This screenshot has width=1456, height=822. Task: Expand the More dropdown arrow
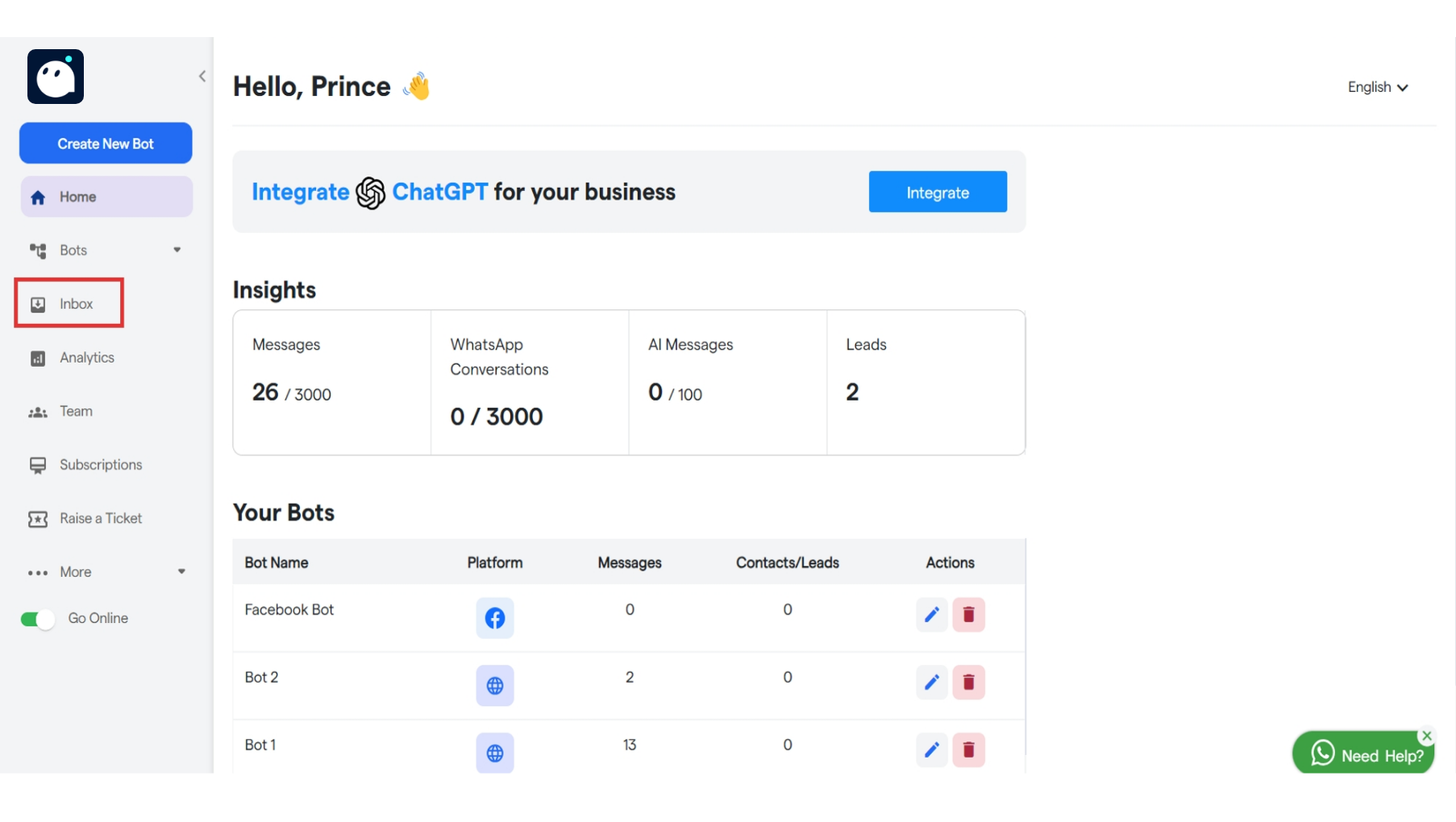pyautogui.click(x=181, y=571)
